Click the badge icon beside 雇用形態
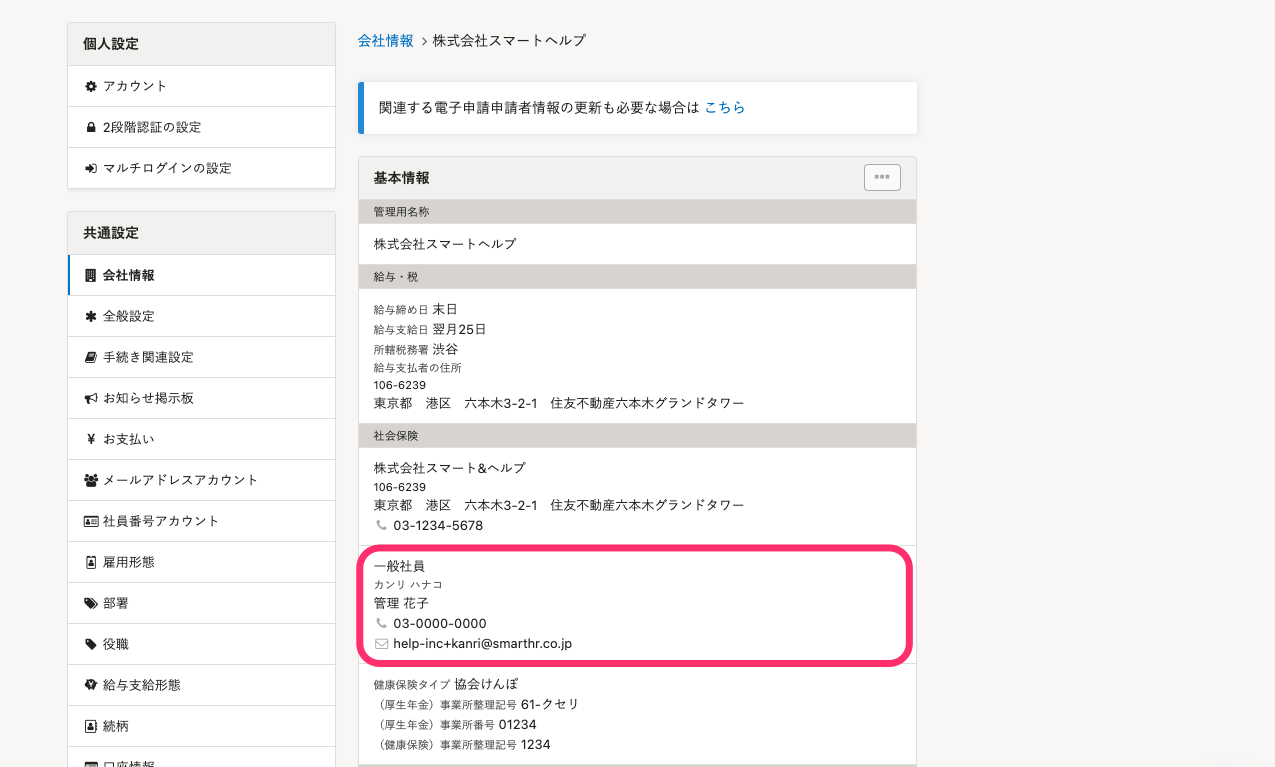The height and width of the screenshot is (767, 1275). [91, 562]
